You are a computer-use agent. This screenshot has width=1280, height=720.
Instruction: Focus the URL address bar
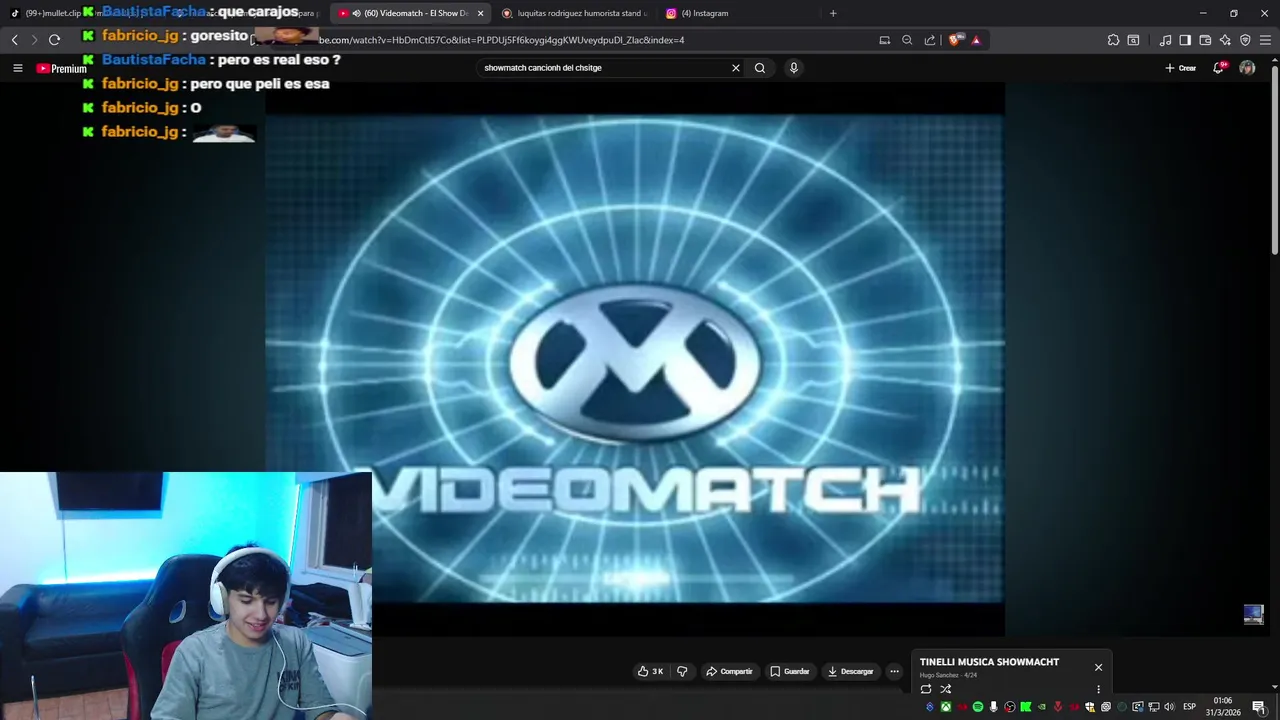point(590,40)
